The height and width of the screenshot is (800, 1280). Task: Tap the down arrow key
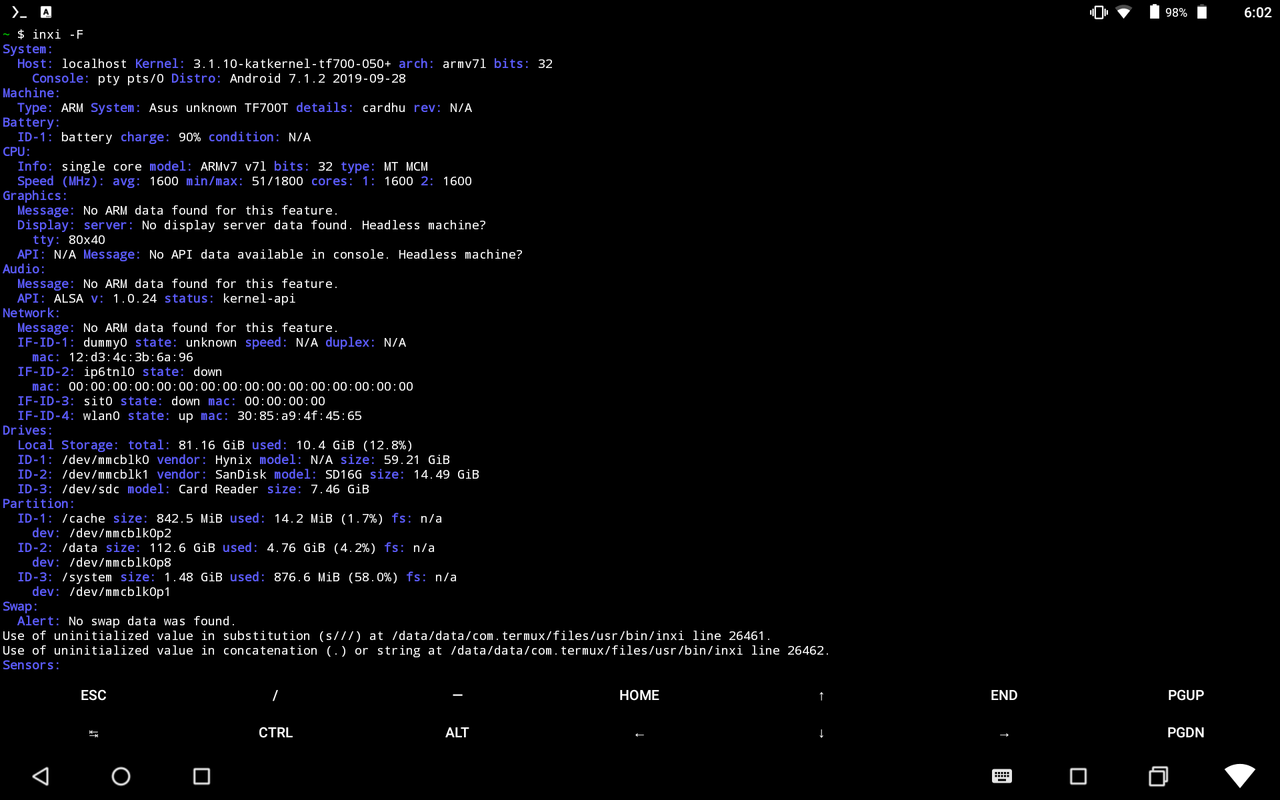pos(821,733)
